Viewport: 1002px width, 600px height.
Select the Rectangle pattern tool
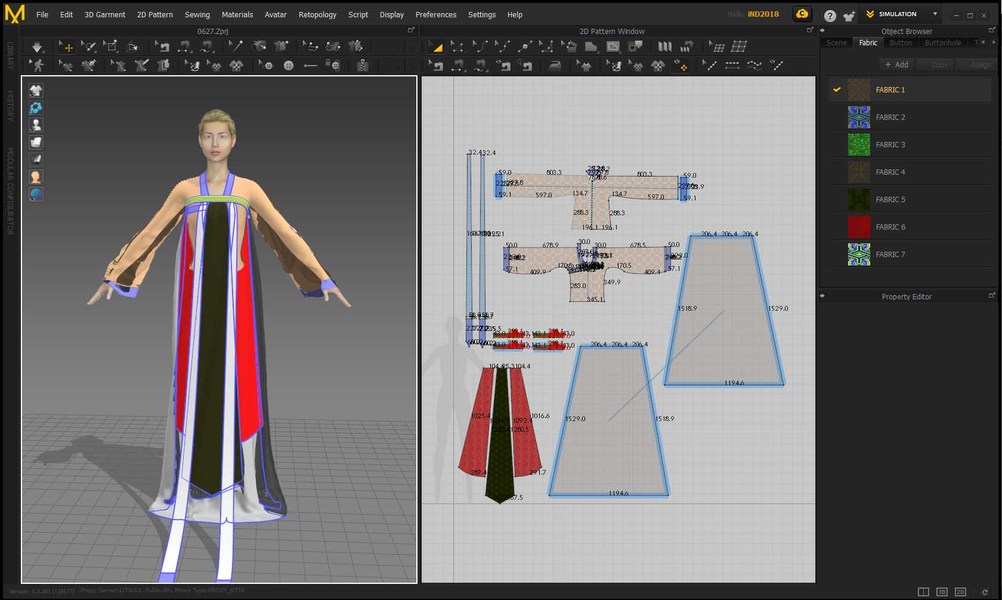click(x=590, y=47)
